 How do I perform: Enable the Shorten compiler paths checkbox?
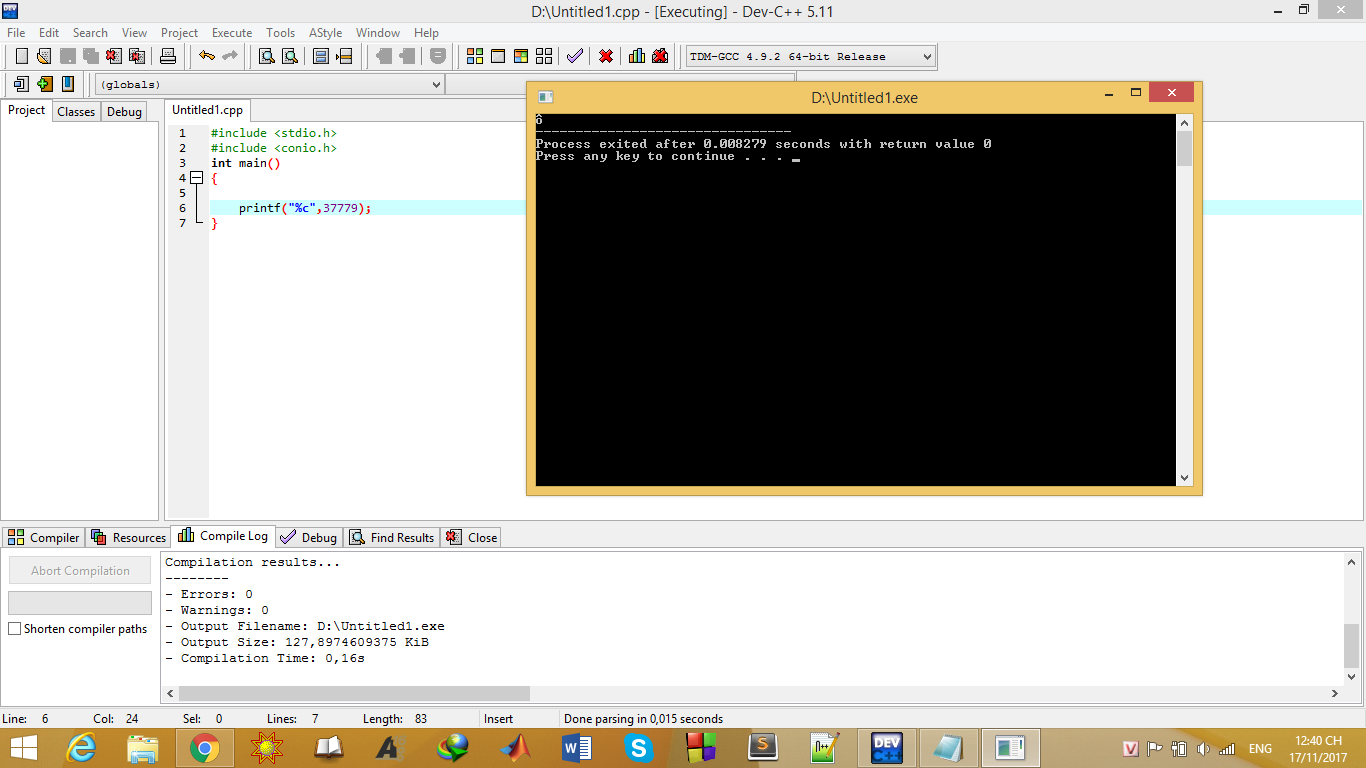15,629
